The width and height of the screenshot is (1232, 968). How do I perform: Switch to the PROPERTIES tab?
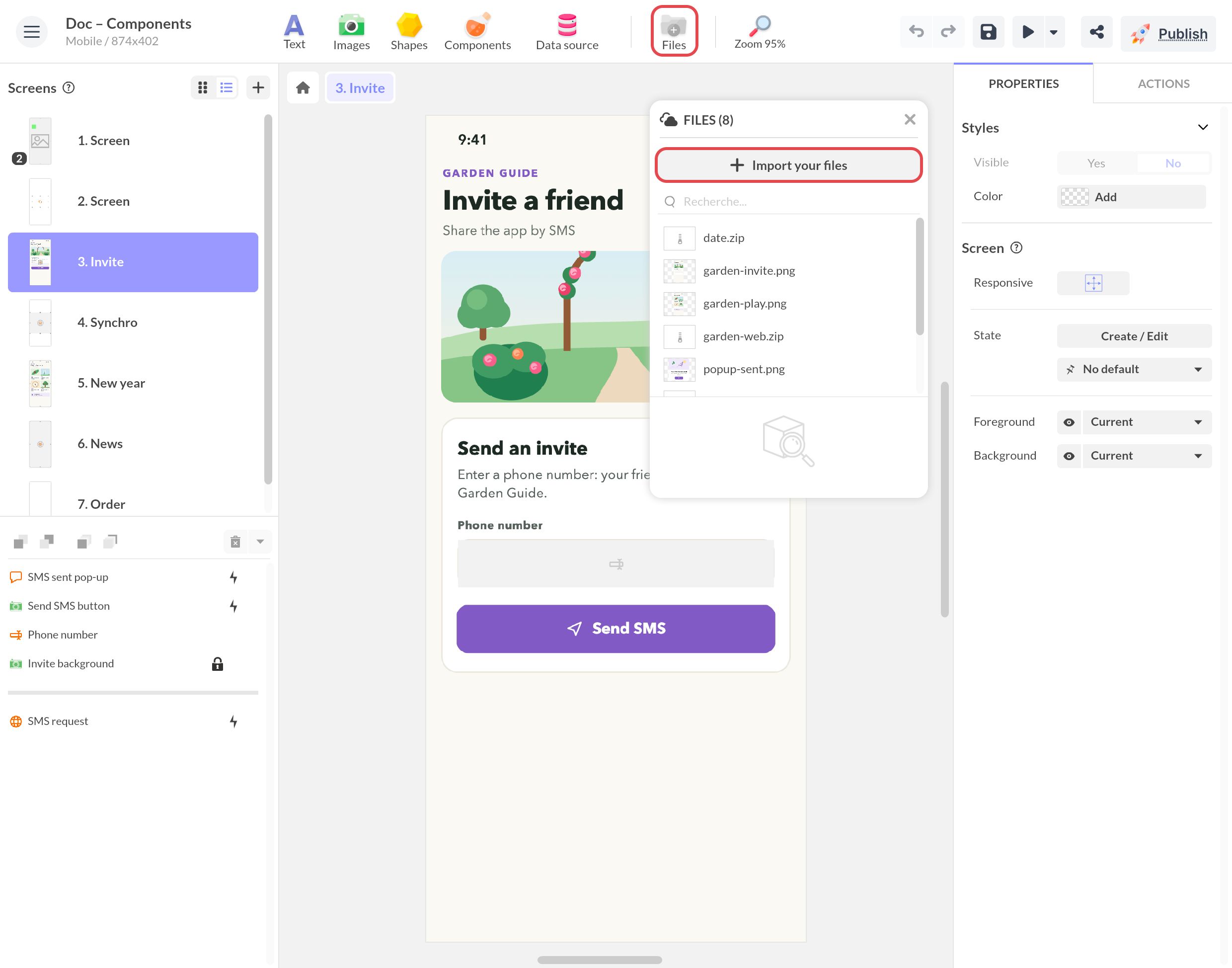(x=1023, y=83)
